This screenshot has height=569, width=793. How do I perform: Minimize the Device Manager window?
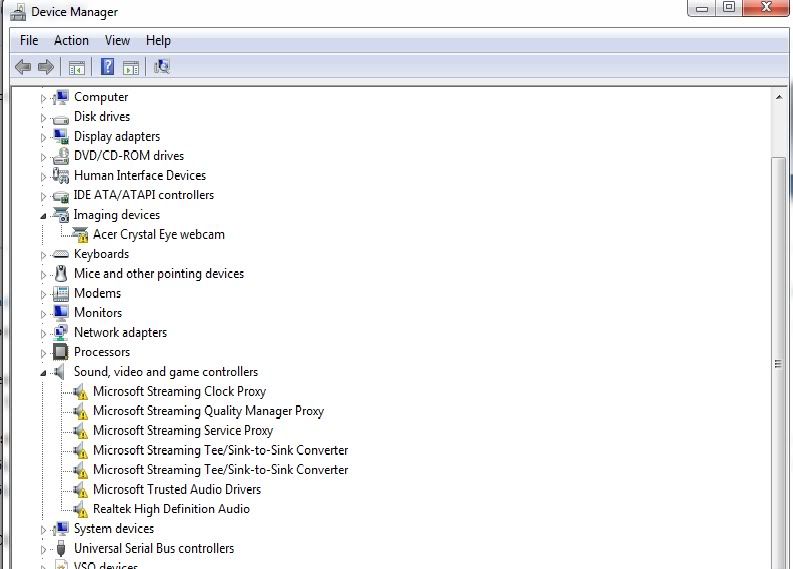702,8
